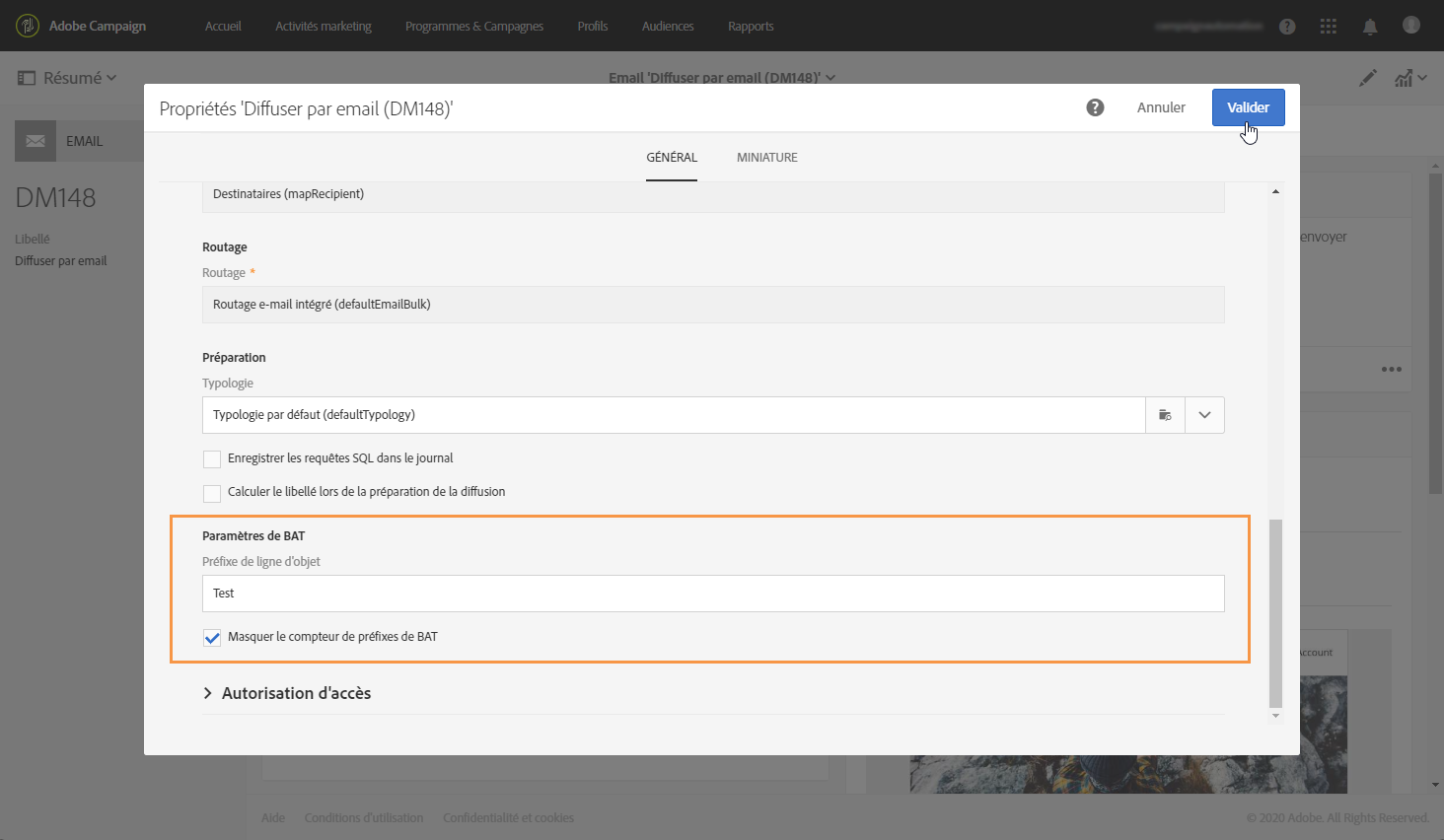Switch to the MINIATURE tab
The width and height of the screenshot is (1444, 840).
click(767, 158)
